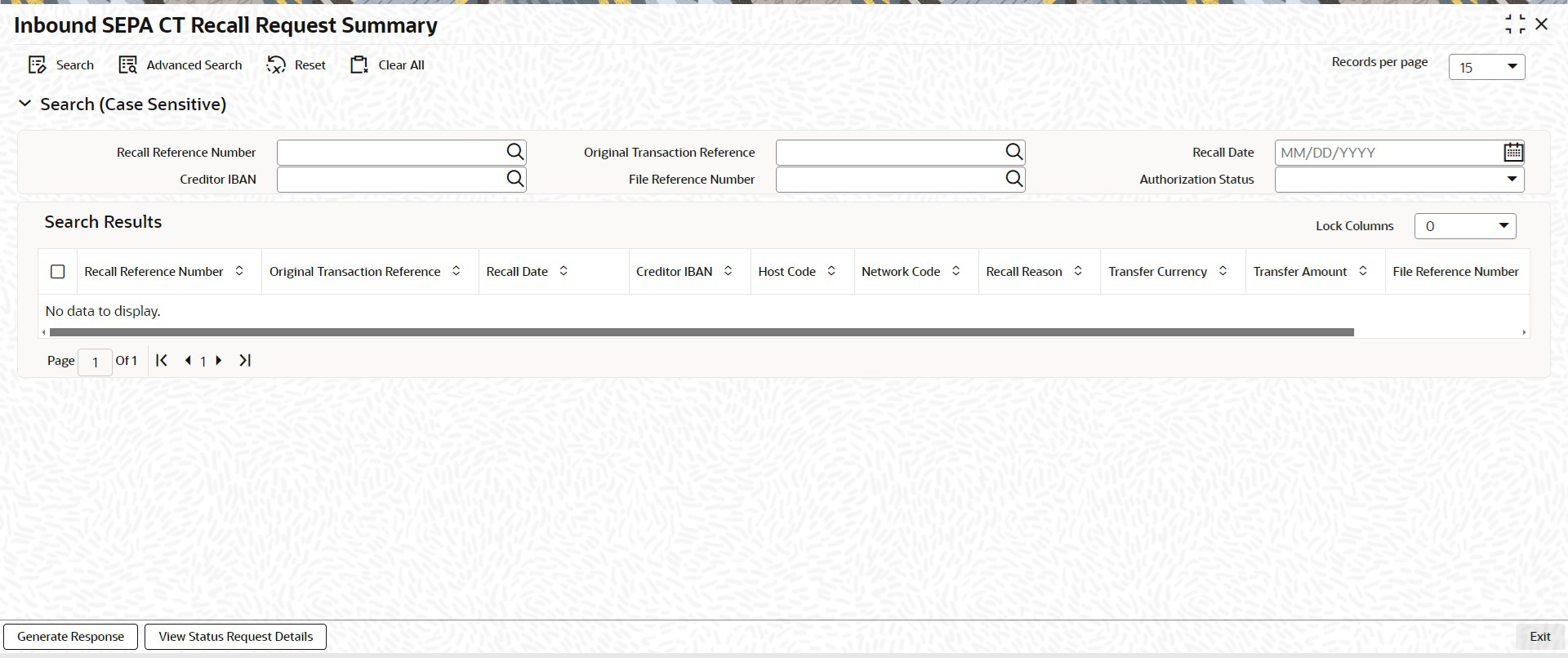The image size is (1568, 658).
Task: Sort by Original Transaction Reference column
Action: pos(457,271)
